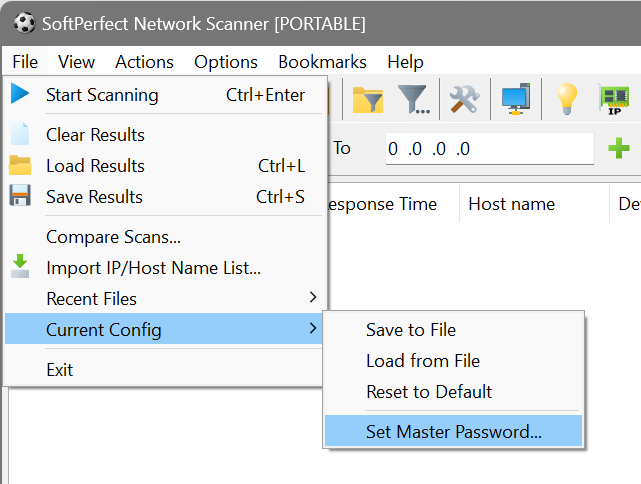Choose Reset to Default in the submenu
Viewport: 641px width, 484px height.
[x=453, y=392]
